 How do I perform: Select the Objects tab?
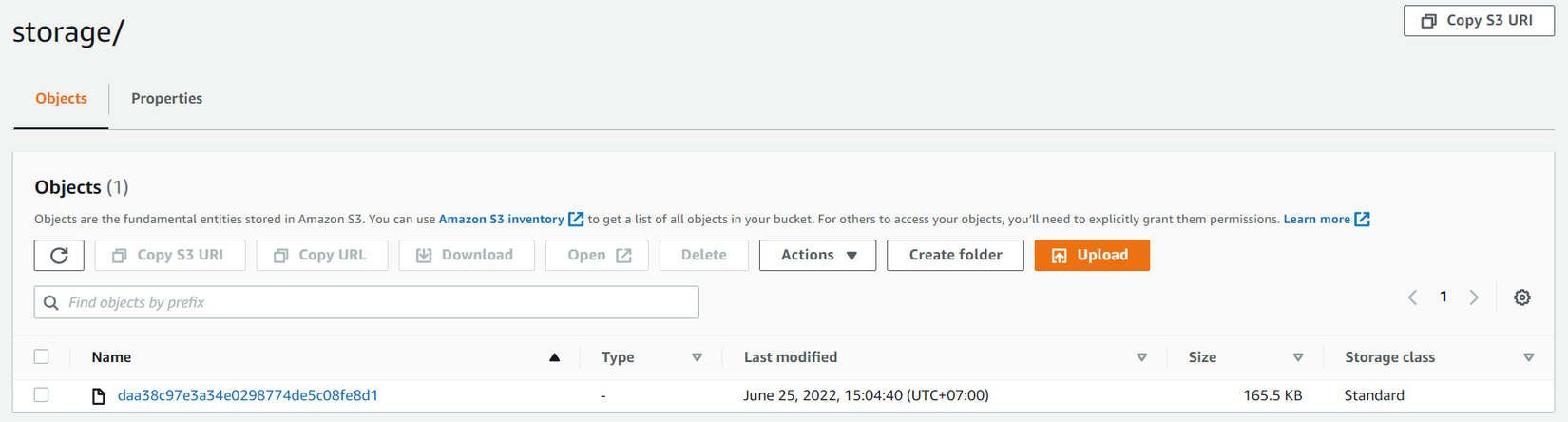click(x=61, y=98)
